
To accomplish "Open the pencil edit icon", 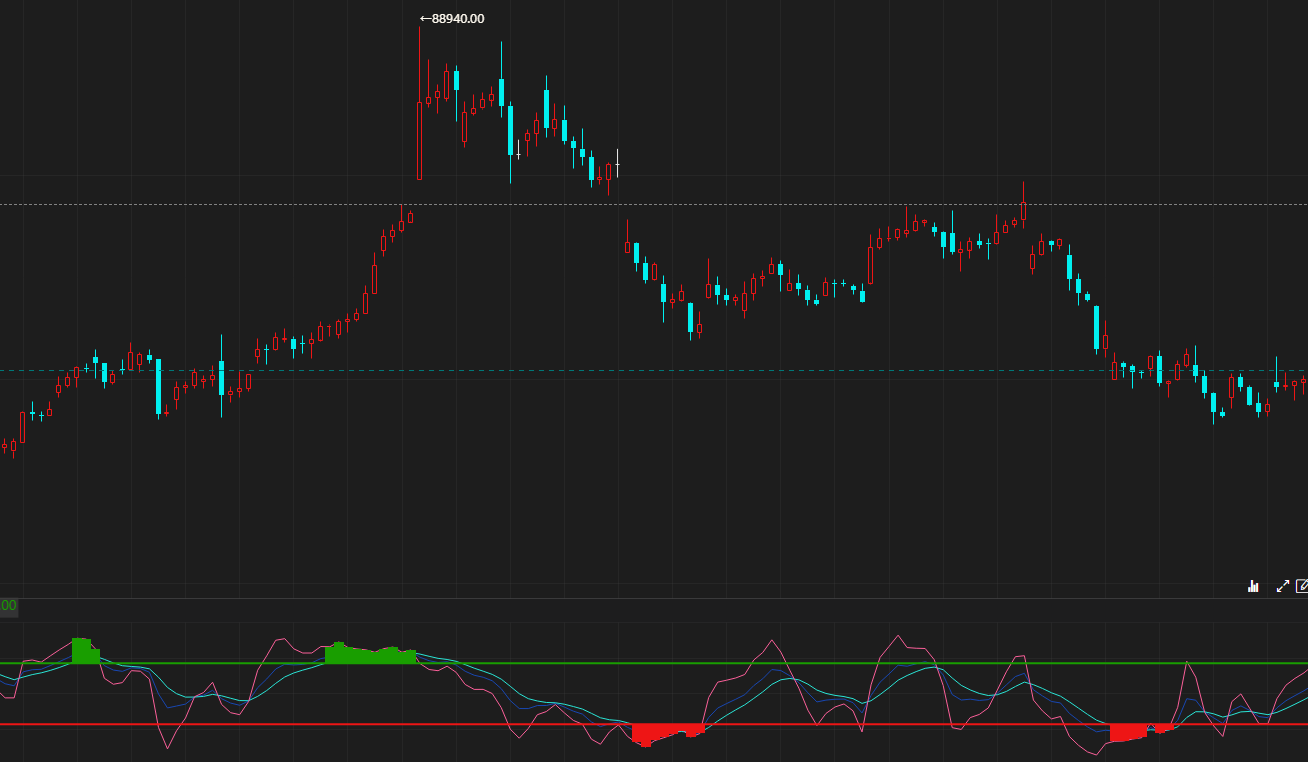I will (x=1302, y=586).
